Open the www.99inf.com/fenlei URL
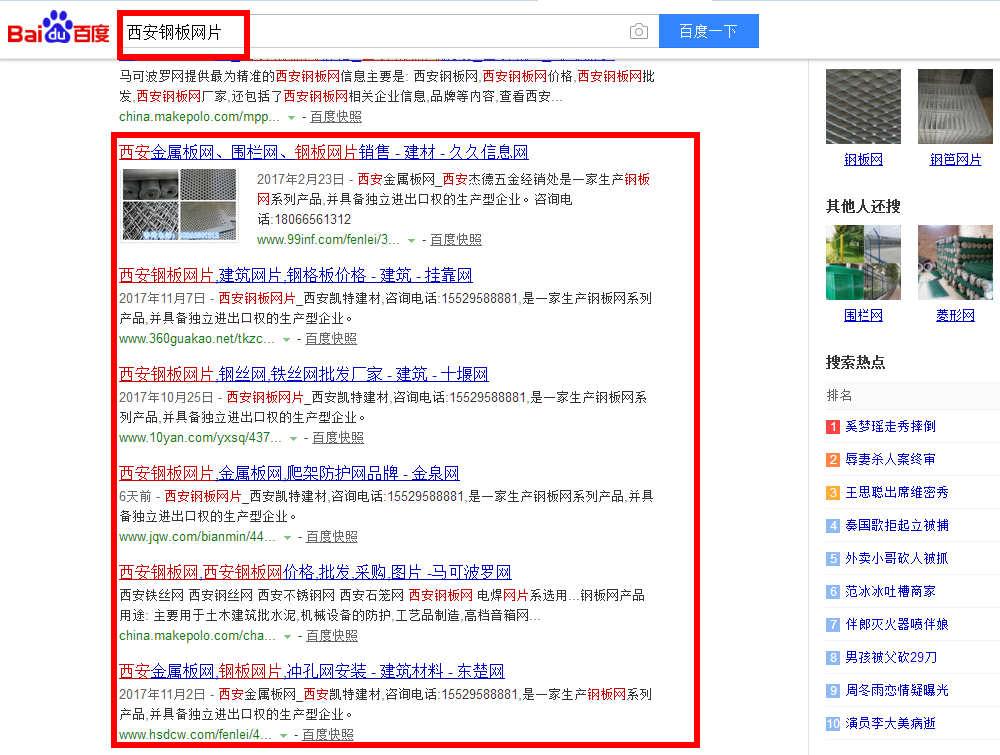This screenshot has height=755, width=1000. (328, 240)
